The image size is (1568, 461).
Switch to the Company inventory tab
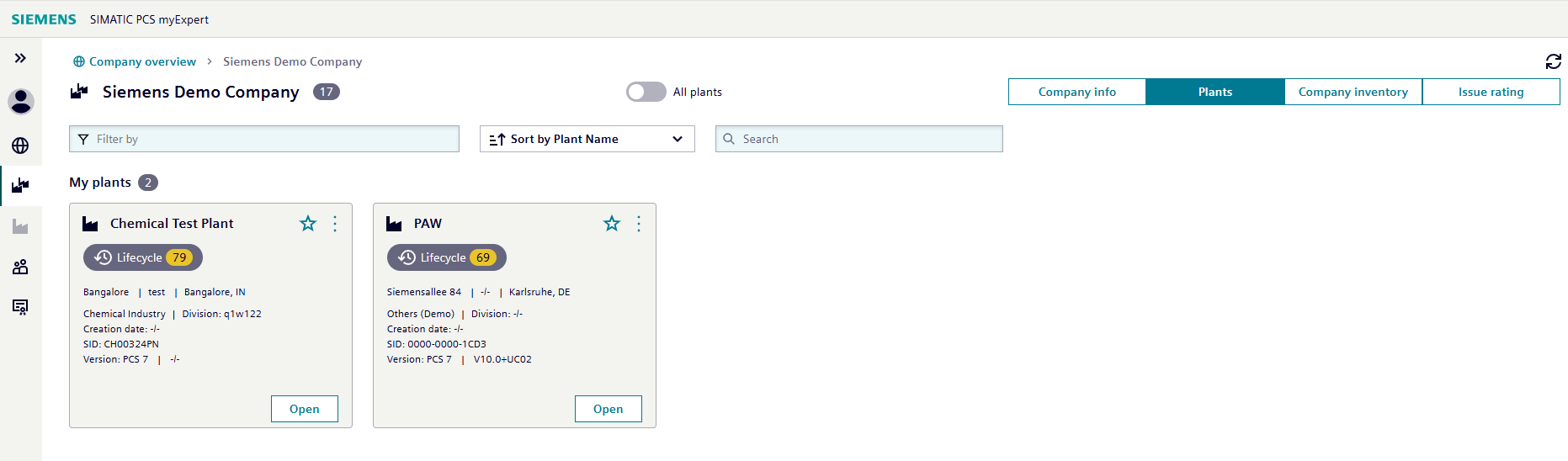tap(1353, 92)
